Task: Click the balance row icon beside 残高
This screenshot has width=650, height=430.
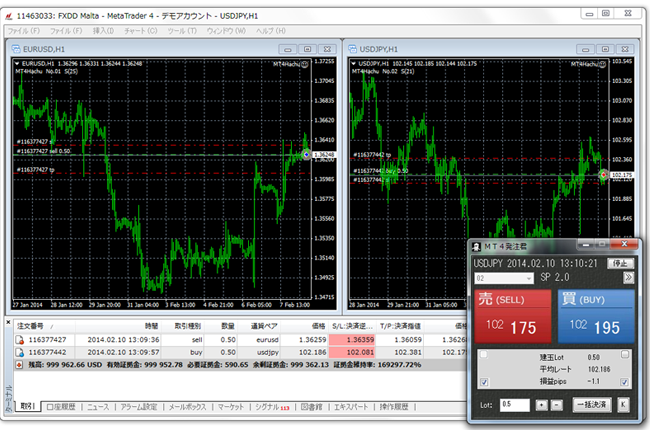Action: [x=19, y=365]
